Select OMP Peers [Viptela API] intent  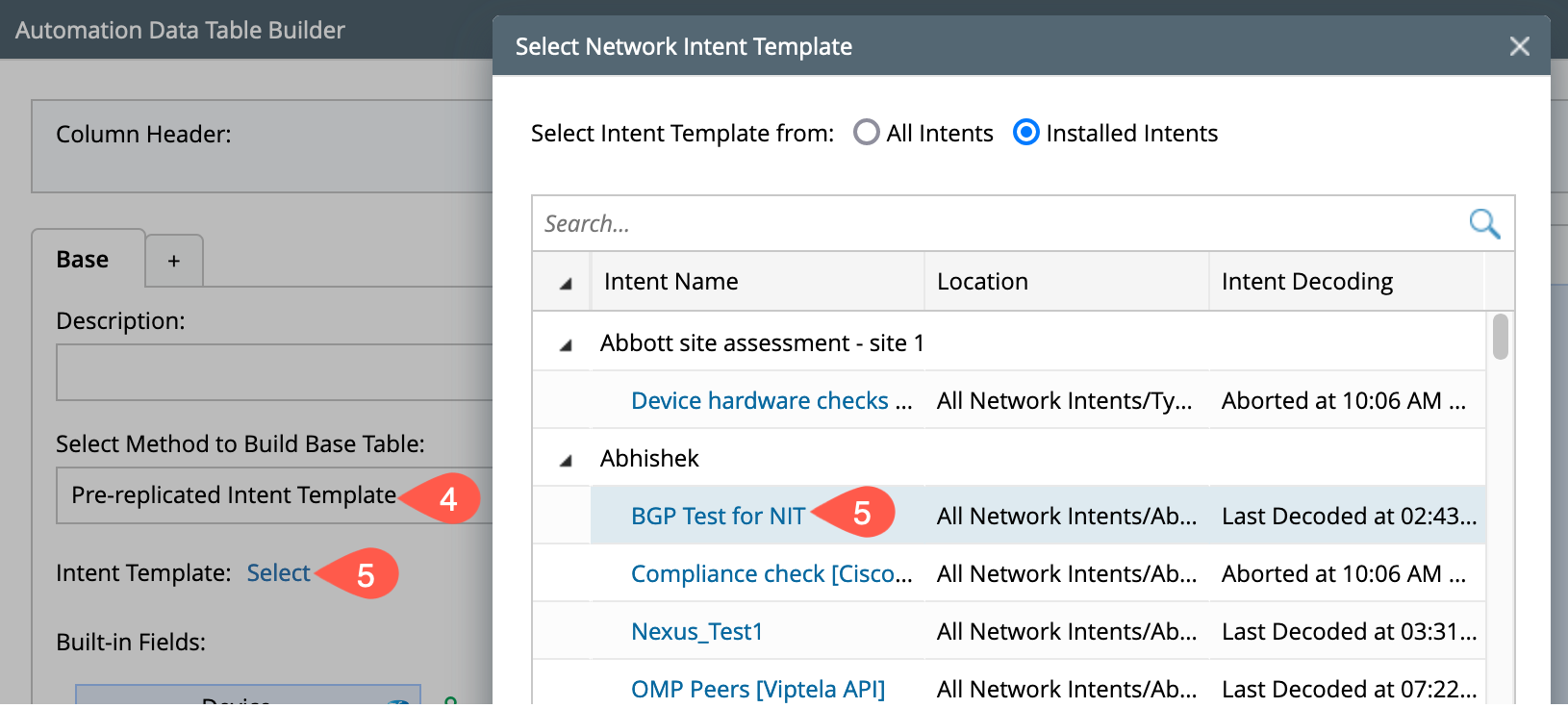coord(757,689)
